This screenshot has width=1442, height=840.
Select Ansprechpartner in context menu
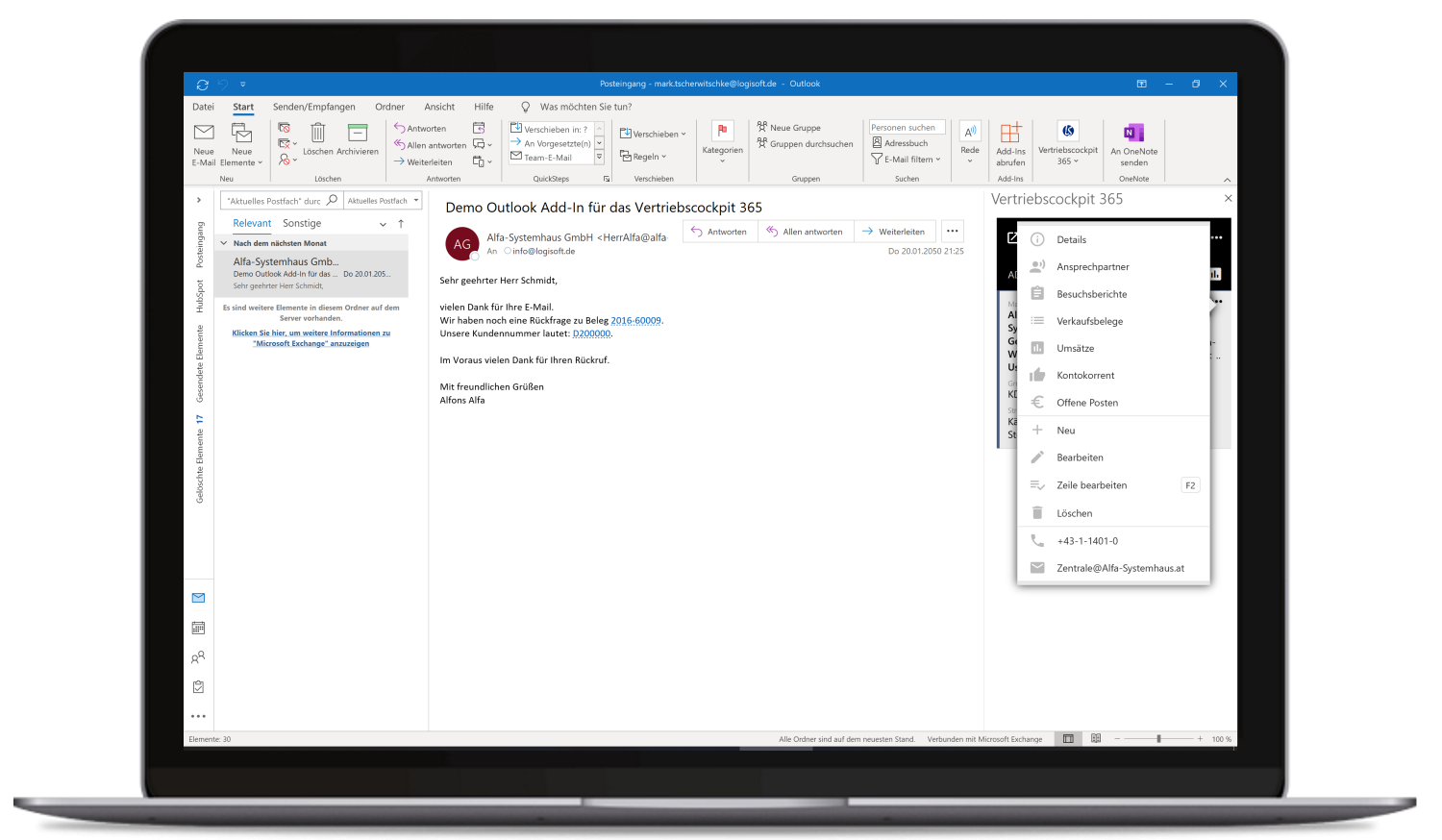pyautogui.click(x=1113, y=266)
